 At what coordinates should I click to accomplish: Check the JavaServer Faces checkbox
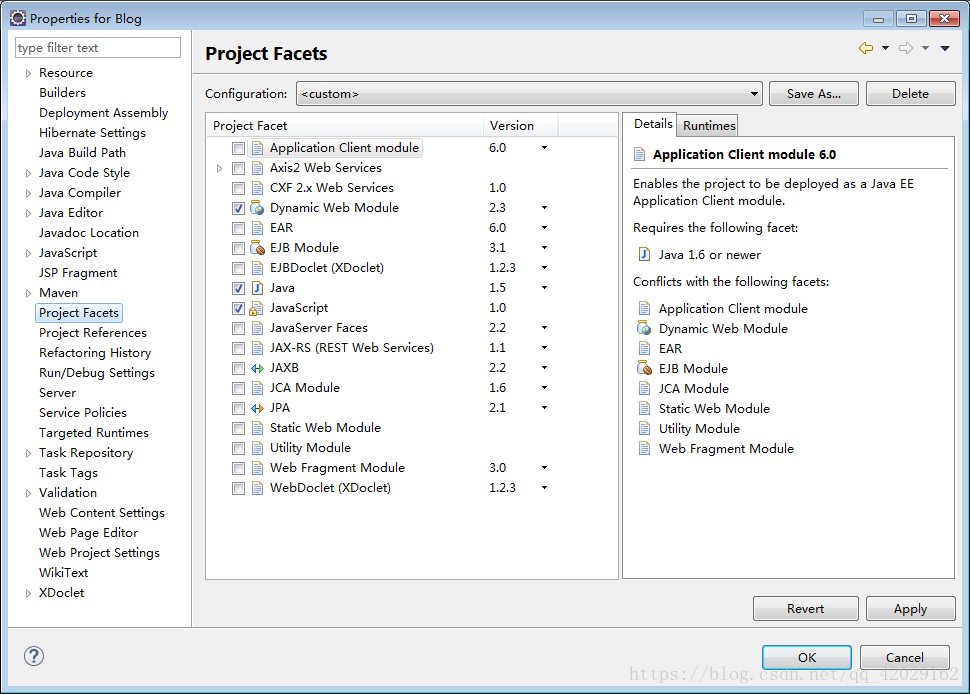point(238,328)
